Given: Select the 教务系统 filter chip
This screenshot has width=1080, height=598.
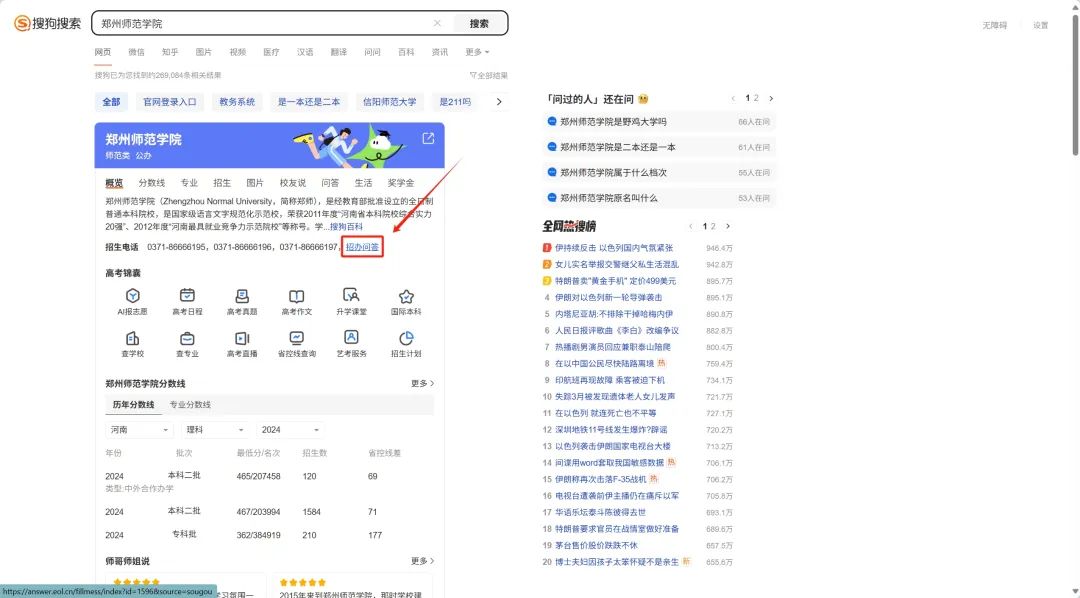Looking at the screenshot, I should pos(237,101).
